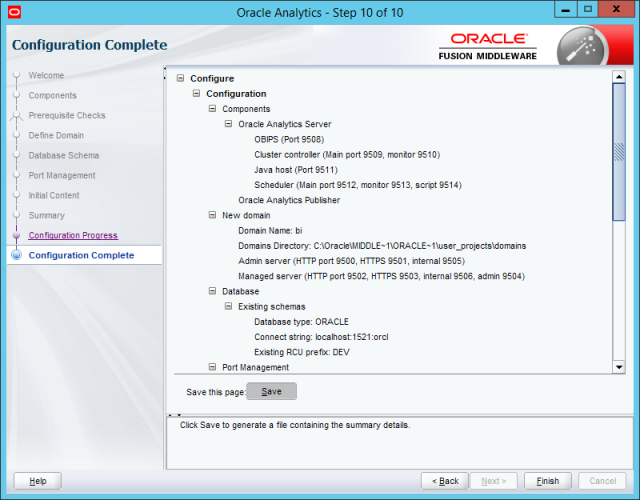Collapse the Configure tree node

click(180, 78)
